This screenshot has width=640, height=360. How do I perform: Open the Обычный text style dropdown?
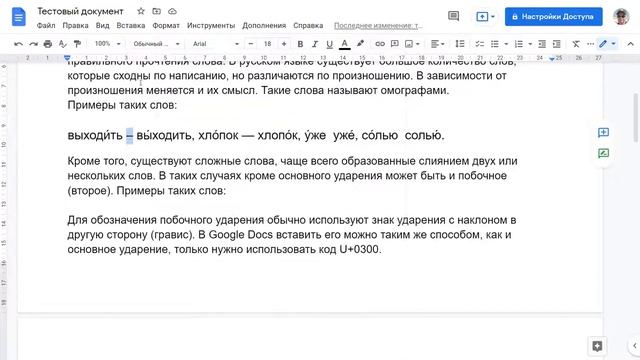pyautogui.click(x=156, y=44)
